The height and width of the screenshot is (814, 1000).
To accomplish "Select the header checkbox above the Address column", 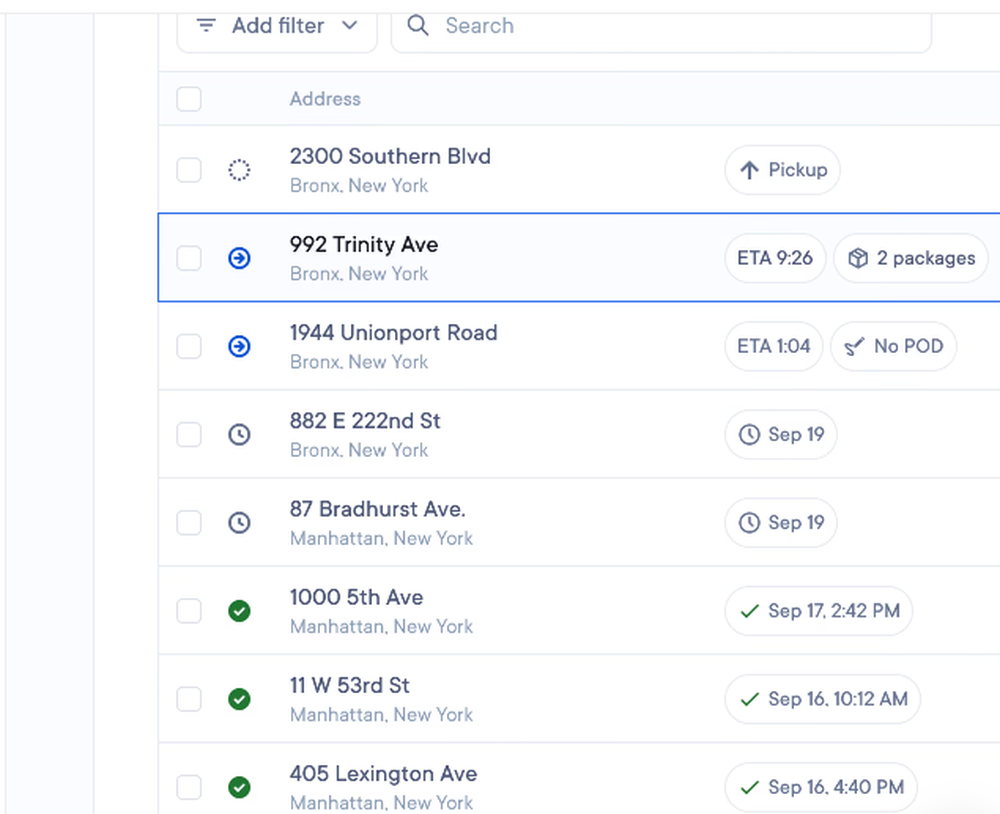I will point(188,99).
